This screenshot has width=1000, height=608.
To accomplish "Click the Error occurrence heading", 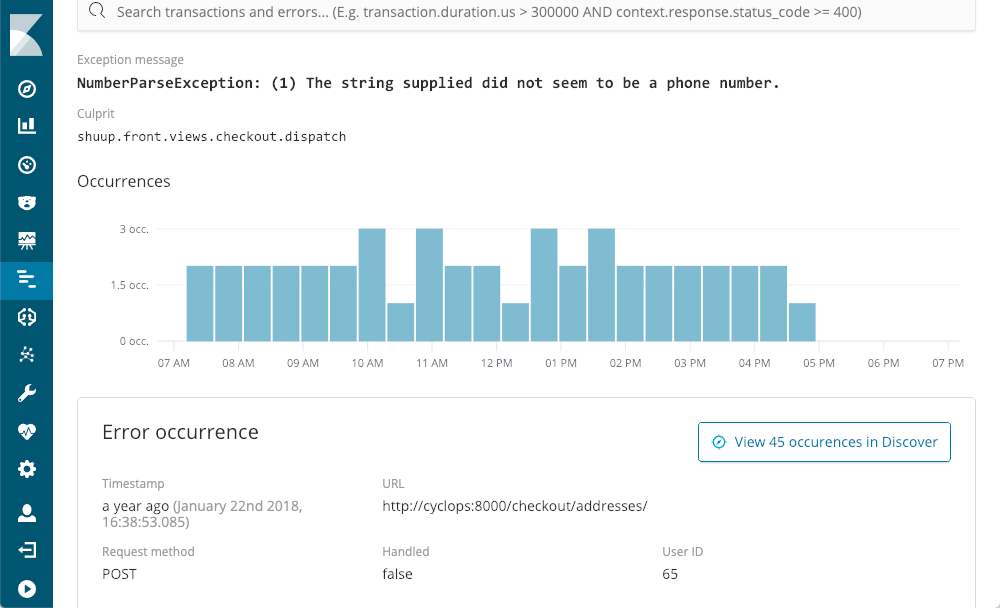I will click(x=180, y=432).
